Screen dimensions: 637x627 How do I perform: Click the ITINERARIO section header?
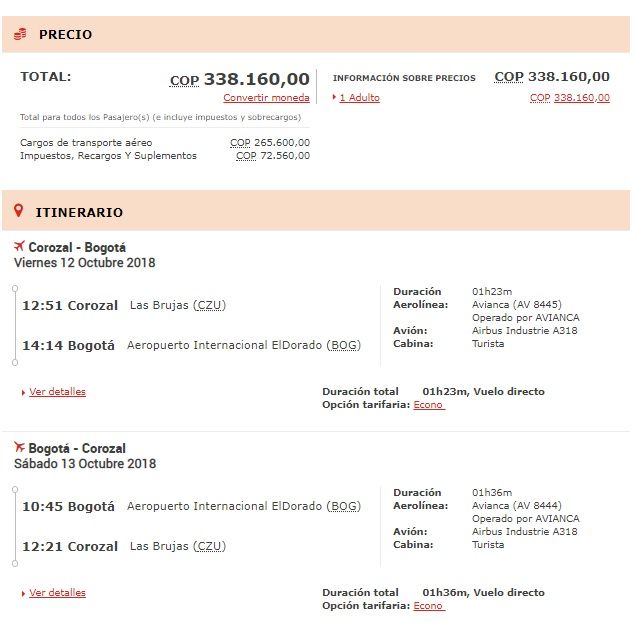79,212
